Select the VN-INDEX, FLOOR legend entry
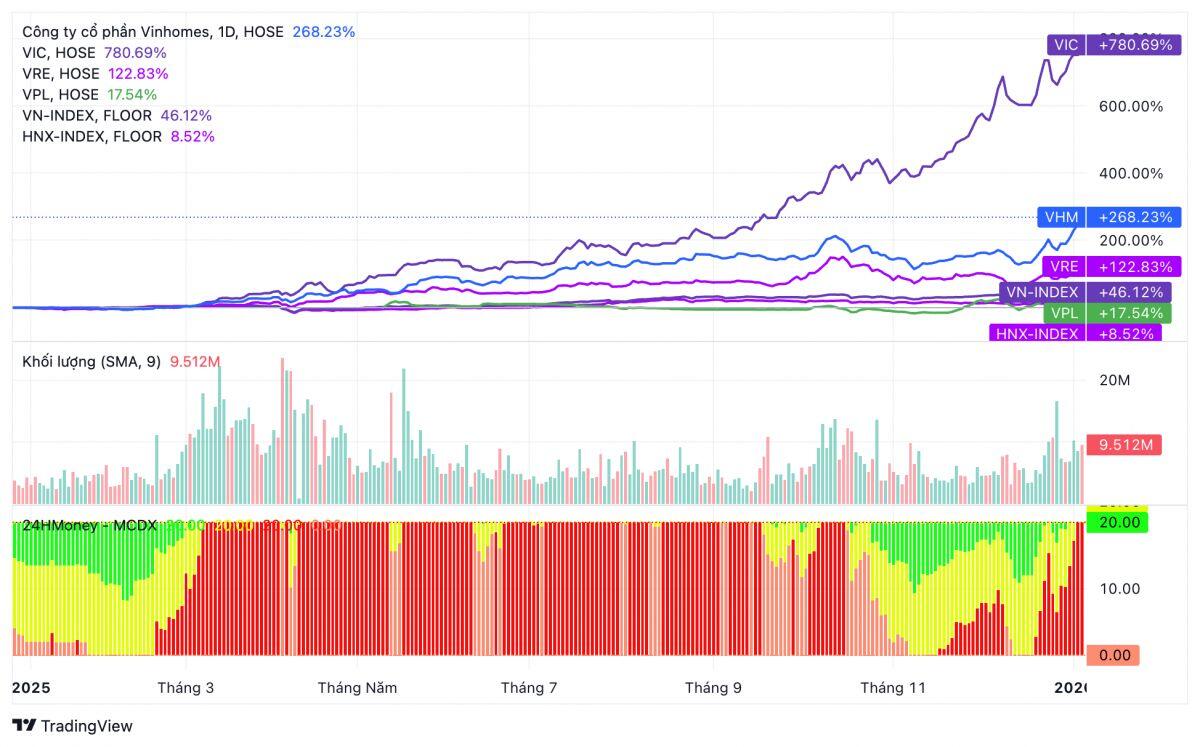1200x747 pixels. point(87,116)
